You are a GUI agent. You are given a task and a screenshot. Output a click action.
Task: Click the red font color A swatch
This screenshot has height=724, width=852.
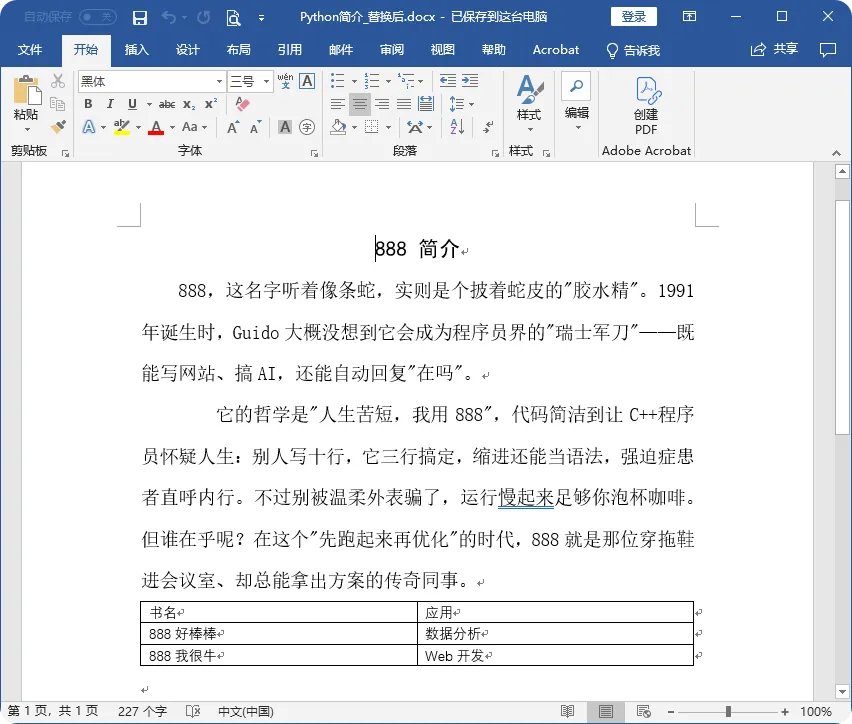[x=156, y=128]
